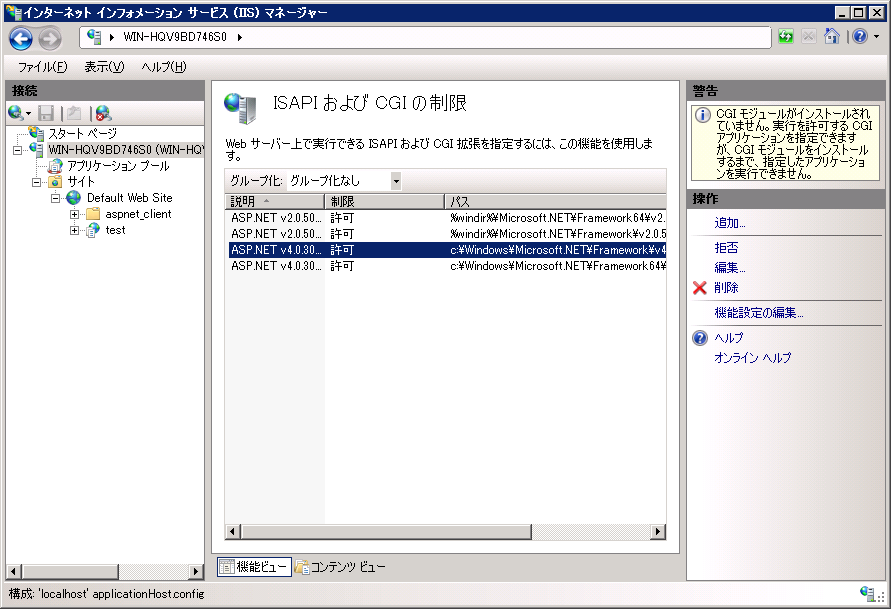Image resolution: width=891 pixels, height=609 pixels.
Task: Sort by the 説明 column header
Action: coord(275,202)
